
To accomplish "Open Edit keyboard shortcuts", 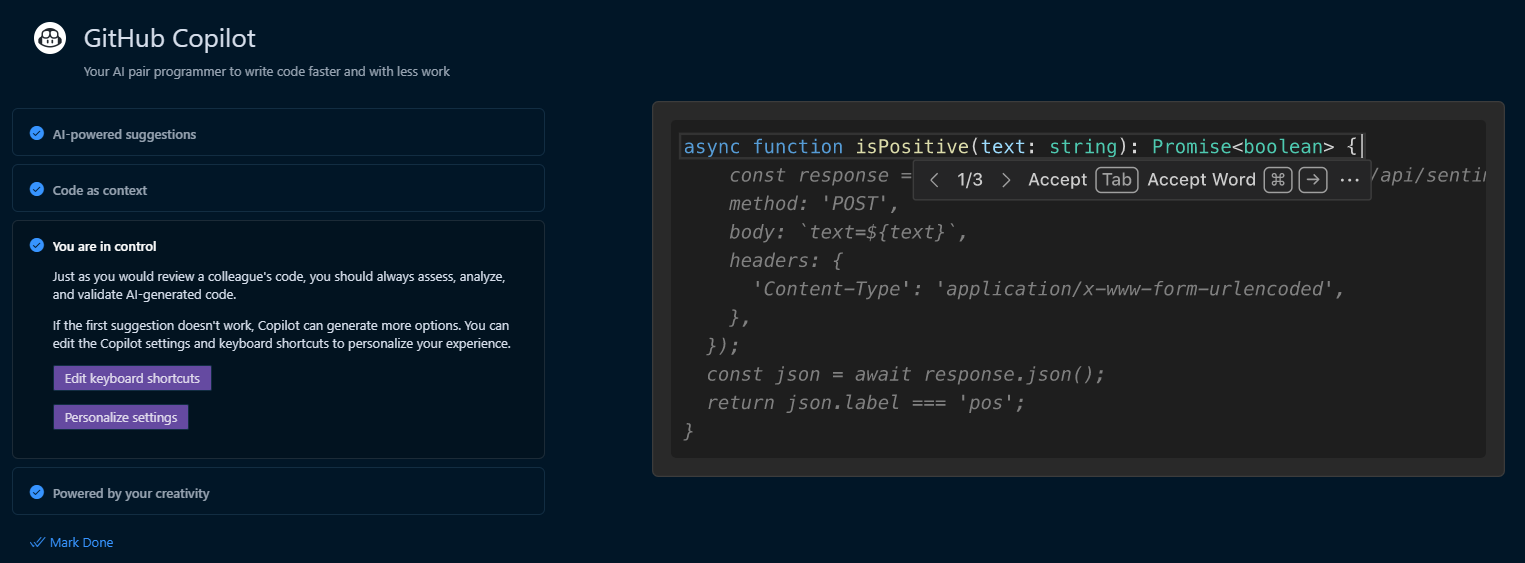I will pos(132,378).
